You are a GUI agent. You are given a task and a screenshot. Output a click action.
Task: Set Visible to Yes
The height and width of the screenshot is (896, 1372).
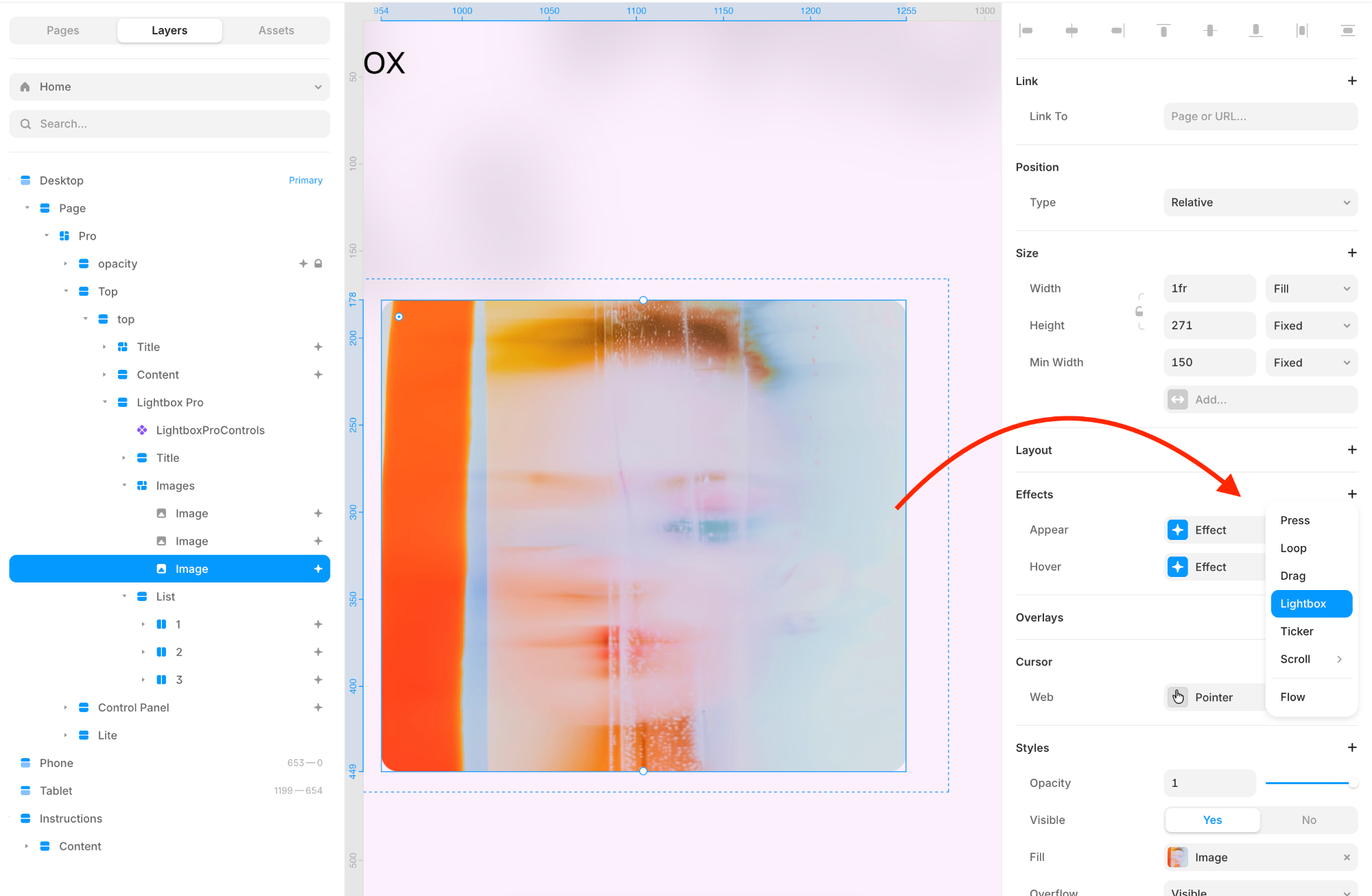pos(1212,820)
